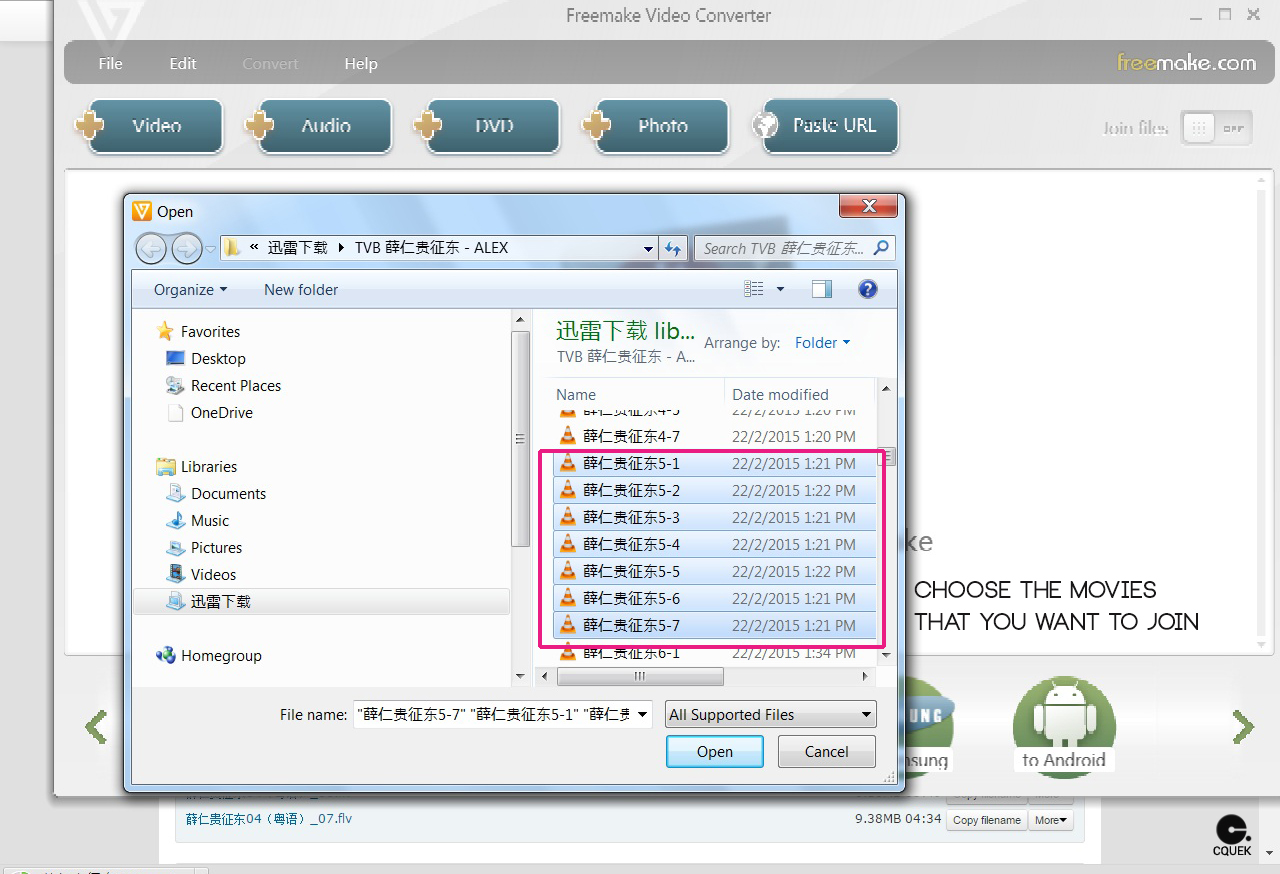This screenshot has height=874, width=1280.
Task: Select file 薛仁贵征东5-6
Action: (x=715, y=599)
